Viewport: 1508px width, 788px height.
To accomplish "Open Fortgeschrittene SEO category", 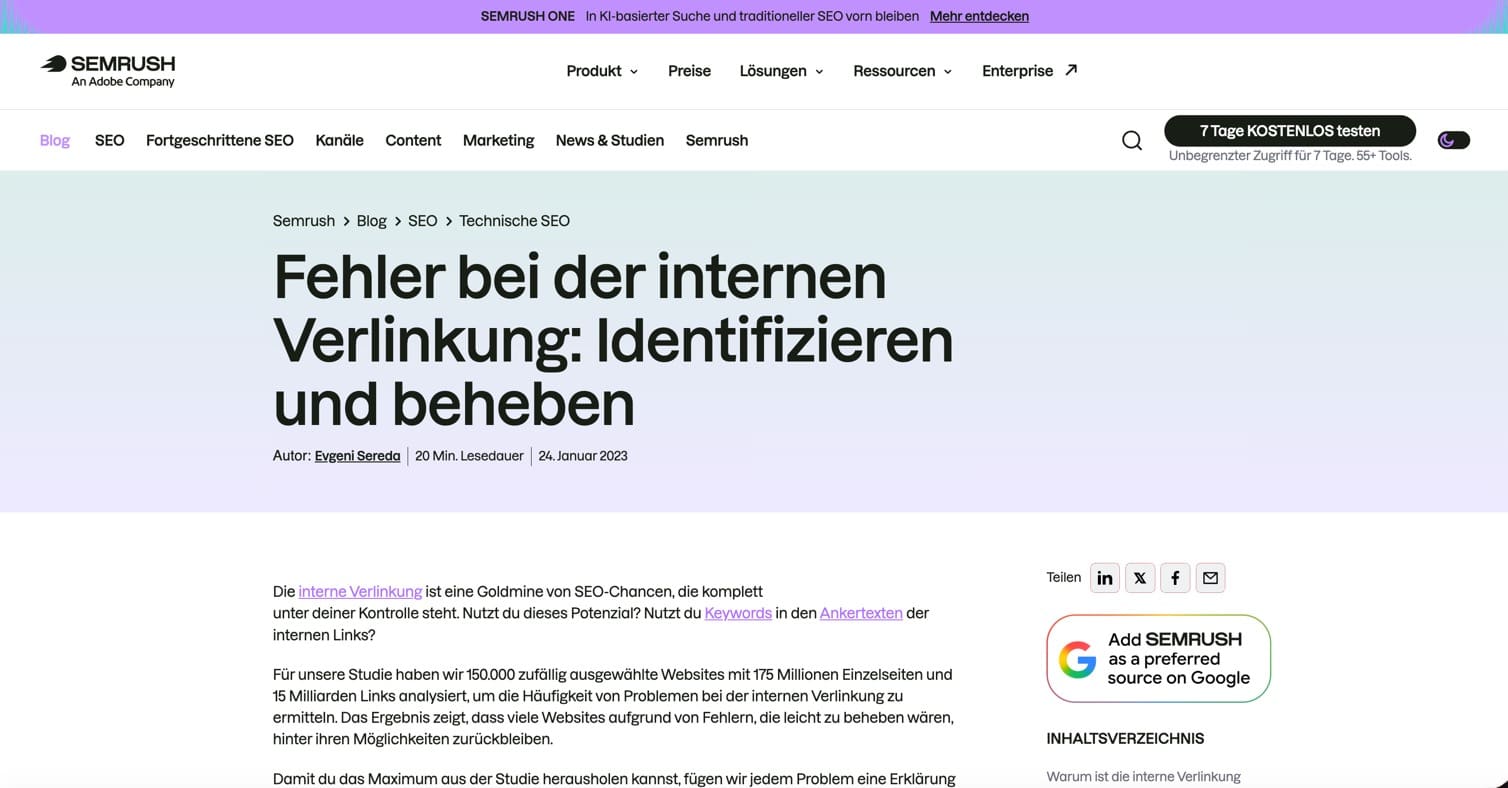I will pyautogui.click(x=220, y=140).
